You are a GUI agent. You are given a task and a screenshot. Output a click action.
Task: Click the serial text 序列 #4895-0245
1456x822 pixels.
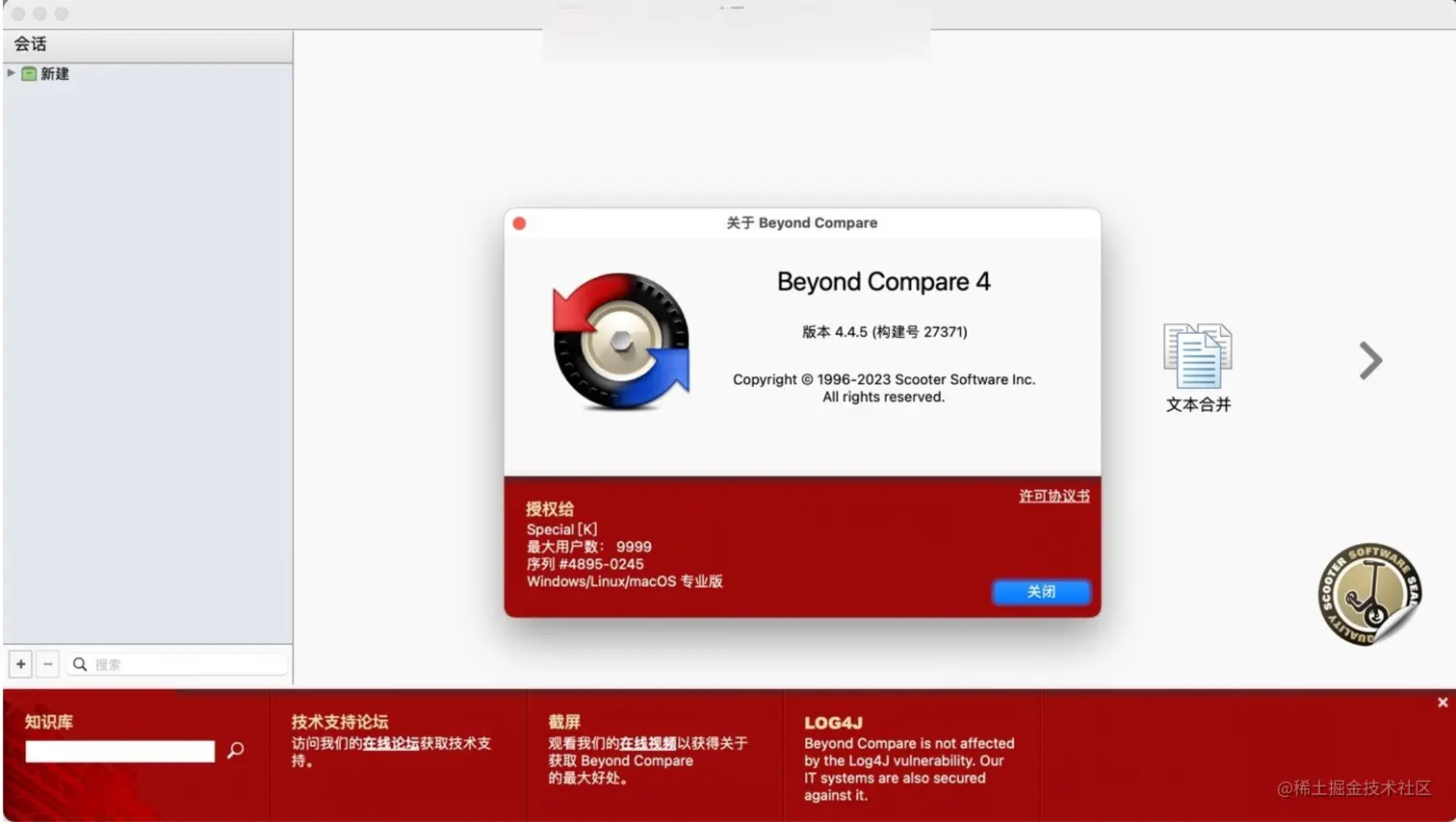click(x=585, y=564)
